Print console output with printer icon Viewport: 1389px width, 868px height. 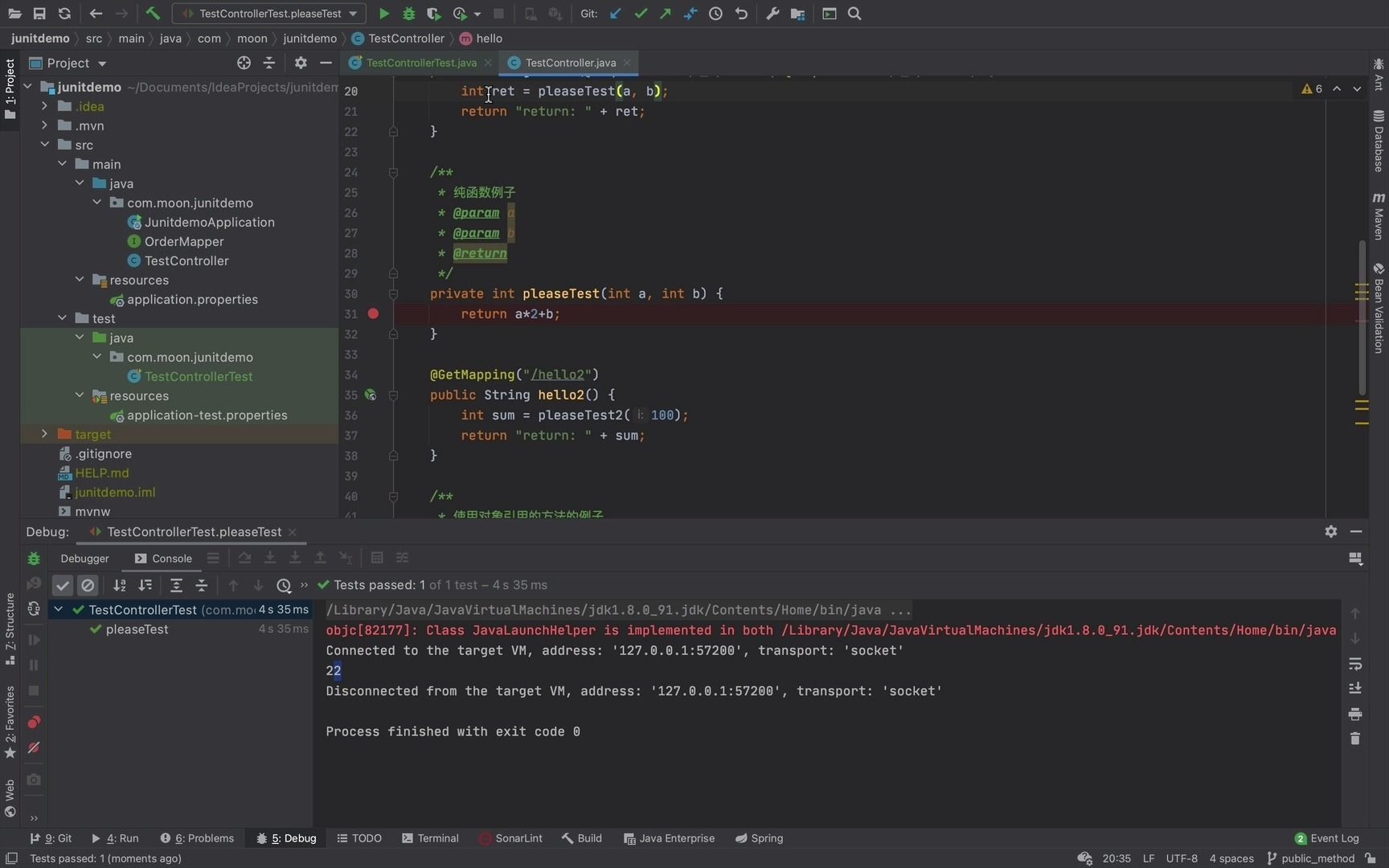(1355, 714)
